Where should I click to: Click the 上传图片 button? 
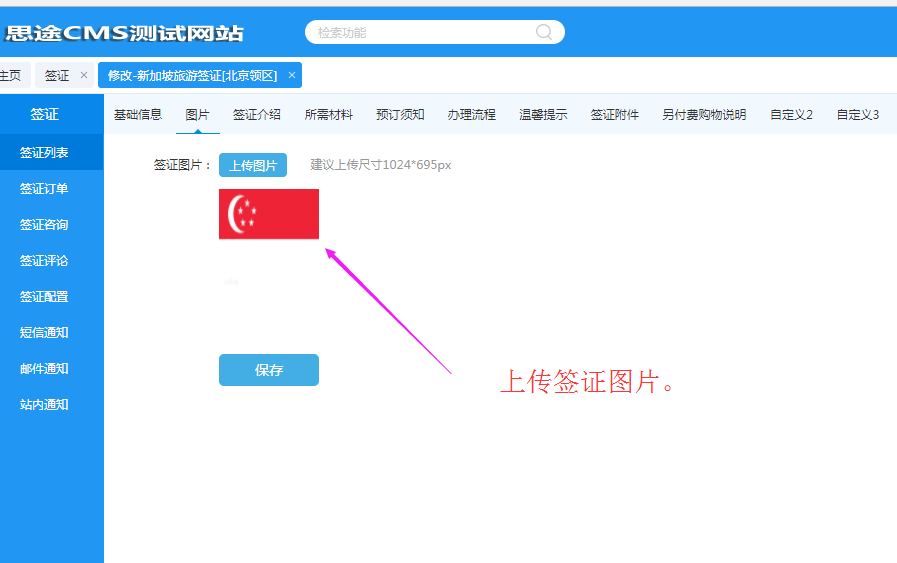tap(253, 165)
